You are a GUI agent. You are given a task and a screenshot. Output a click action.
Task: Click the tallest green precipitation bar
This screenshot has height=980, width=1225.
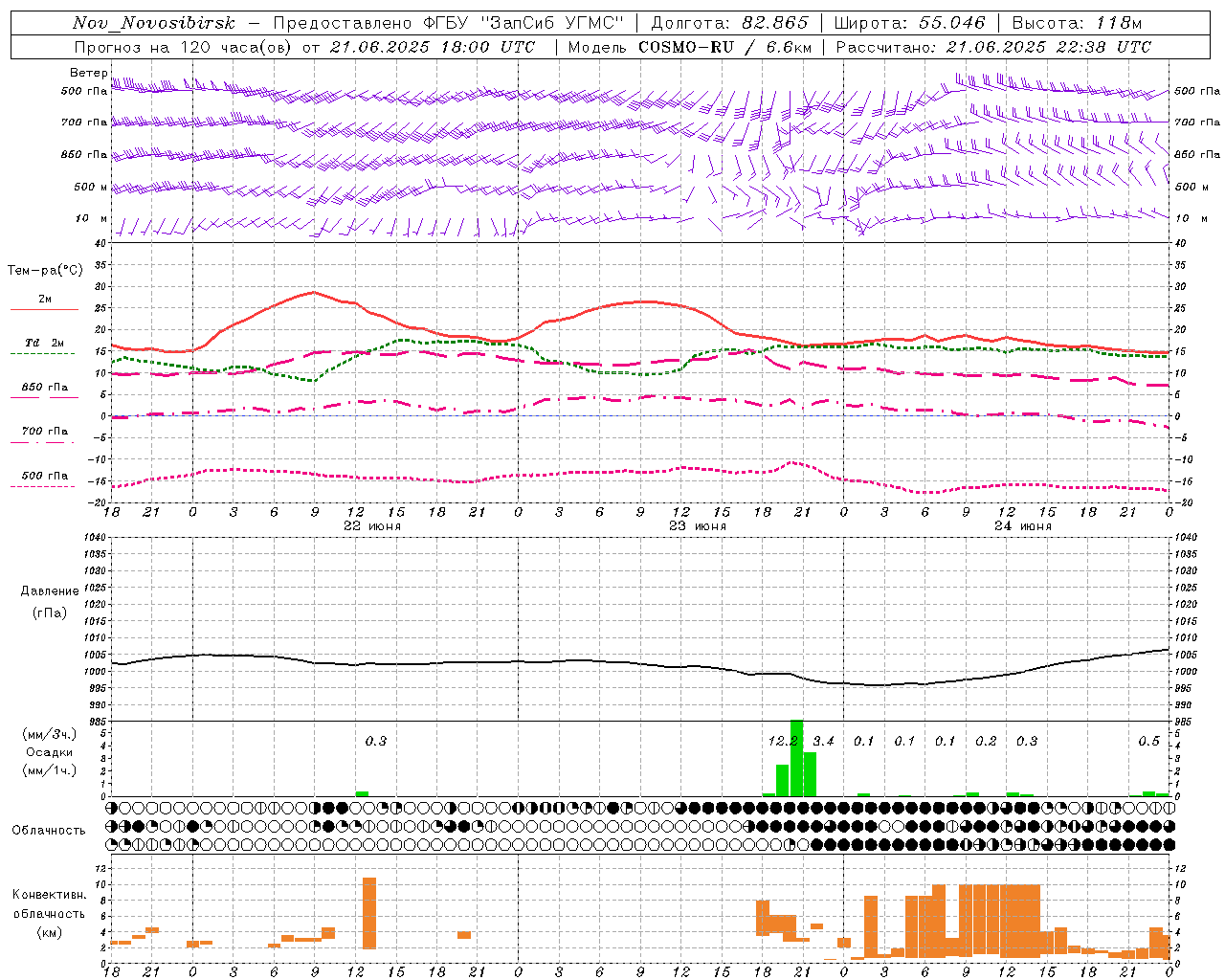pyautogui.click(x=796, y=758)
